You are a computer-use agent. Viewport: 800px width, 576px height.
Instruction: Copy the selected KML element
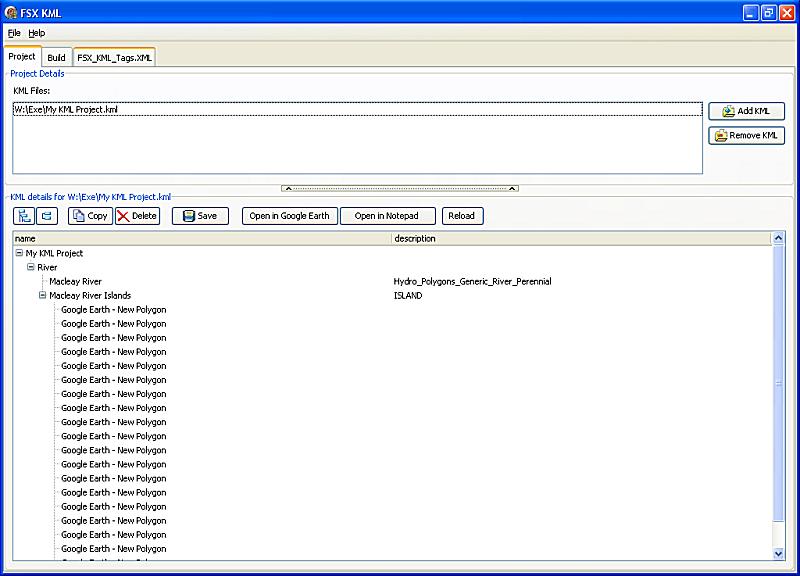point(90,216)
